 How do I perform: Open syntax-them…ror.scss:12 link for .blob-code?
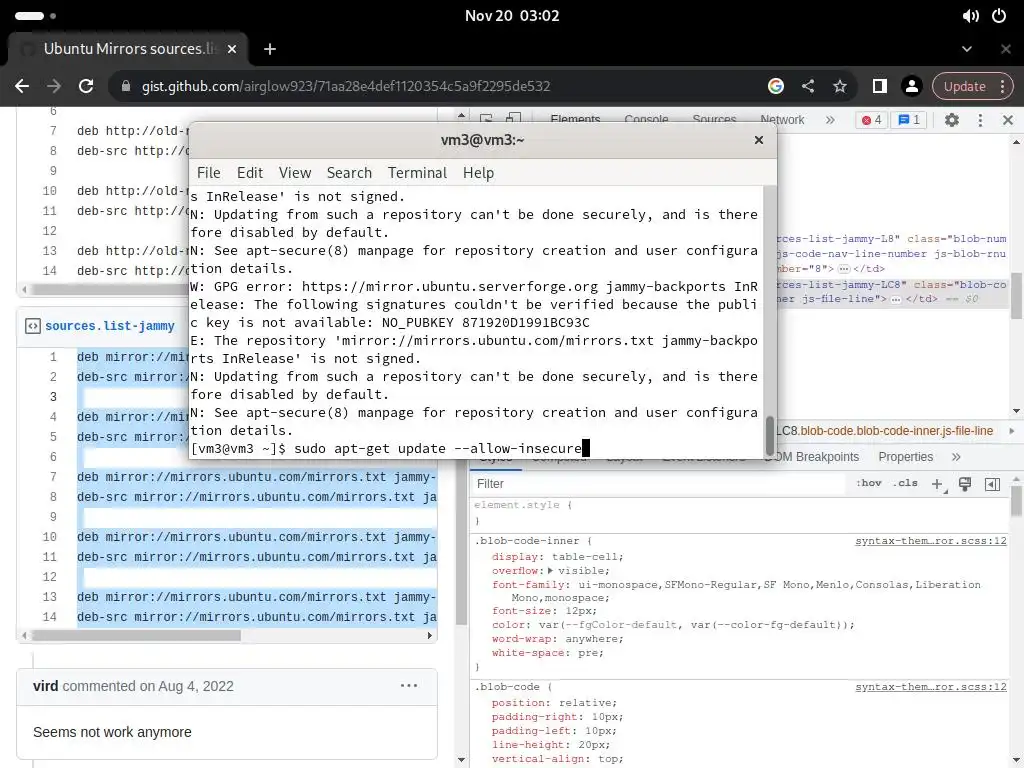931,687
